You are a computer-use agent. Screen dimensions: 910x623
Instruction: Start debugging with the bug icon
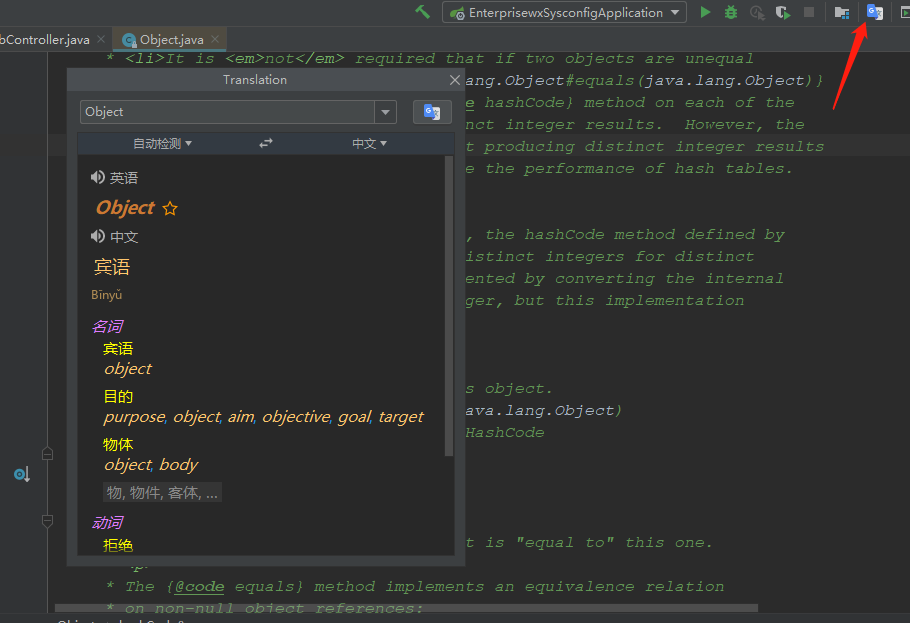tap(731, 12)
